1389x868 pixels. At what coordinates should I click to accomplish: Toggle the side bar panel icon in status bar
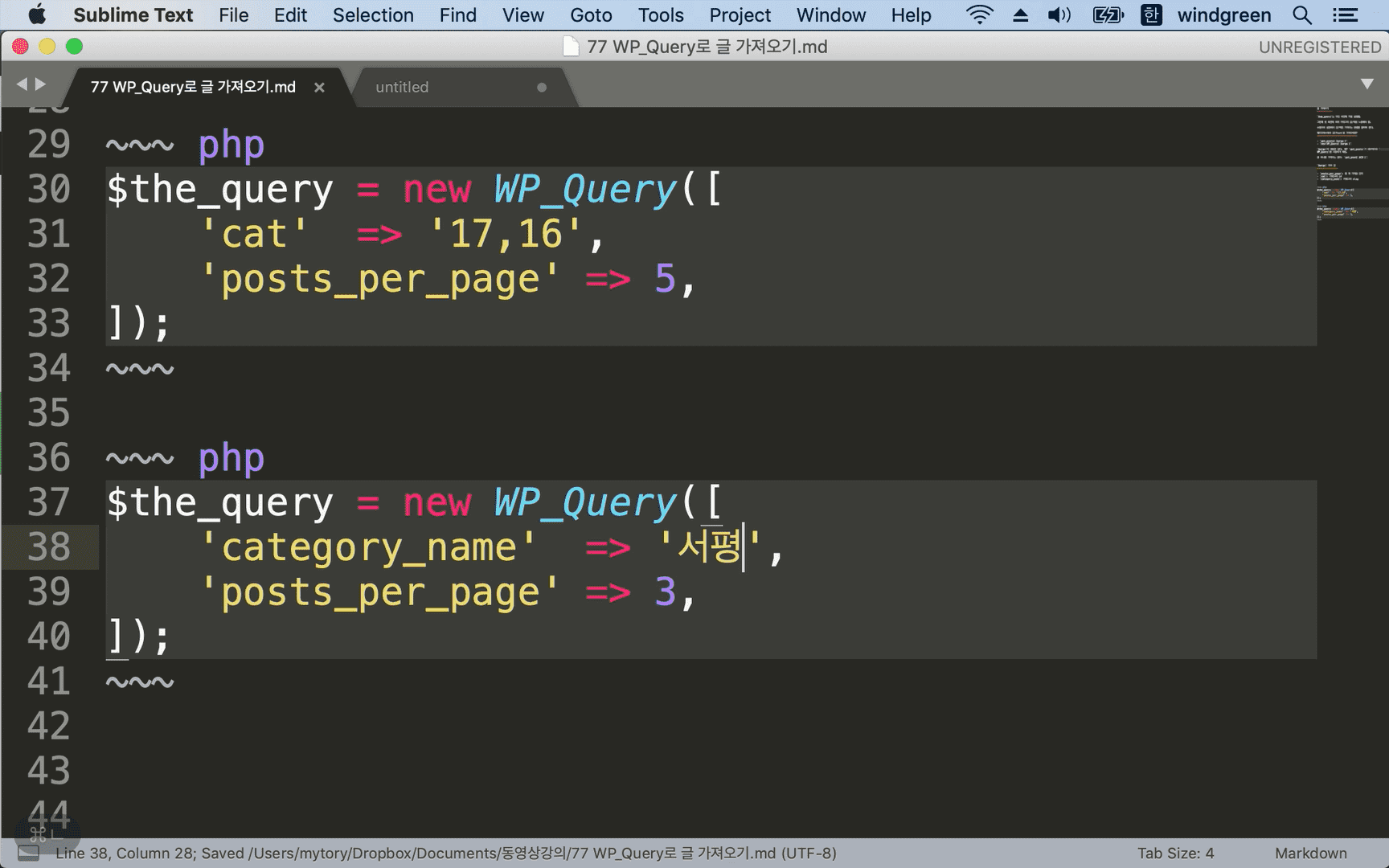[x=28, y=853]
